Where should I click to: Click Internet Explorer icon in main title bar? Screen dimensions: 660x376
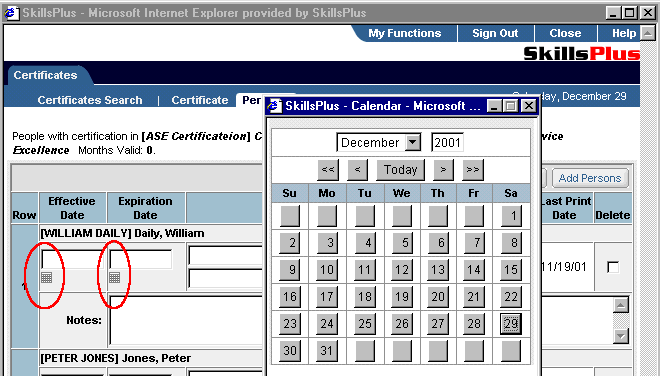tap(11, 13)
